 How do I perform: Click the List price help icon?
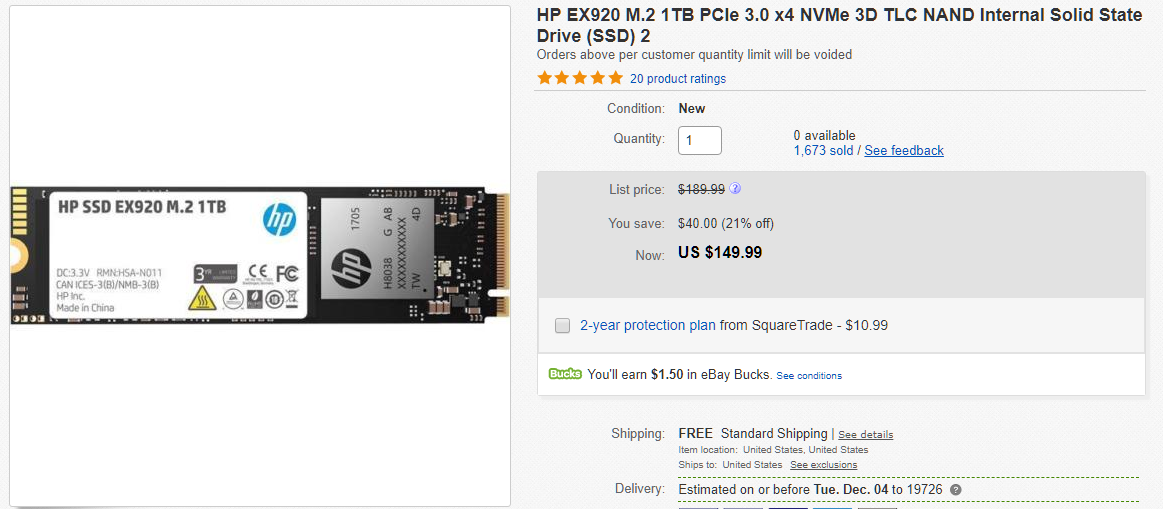point(736,188)
